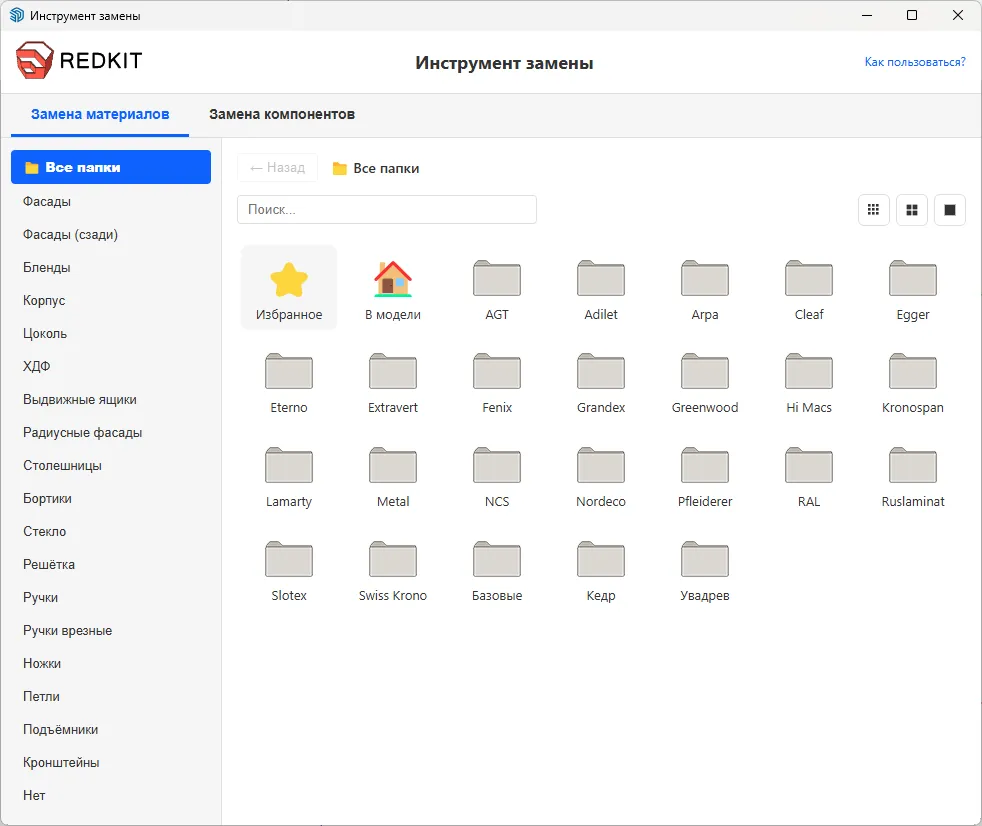The width and height of the screenshot is (982, 826).
Task: Open the Увадрев folder
Action: (705, 569)
